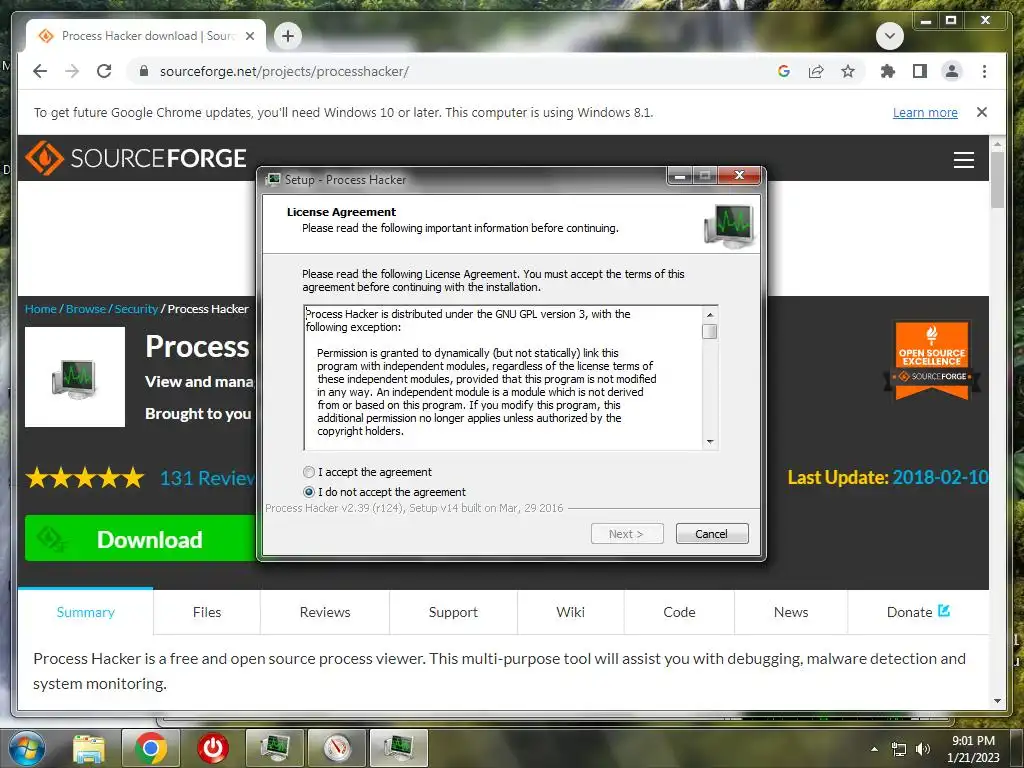
Task: Click the SourceForge logo
Action: tap(136, 158)
